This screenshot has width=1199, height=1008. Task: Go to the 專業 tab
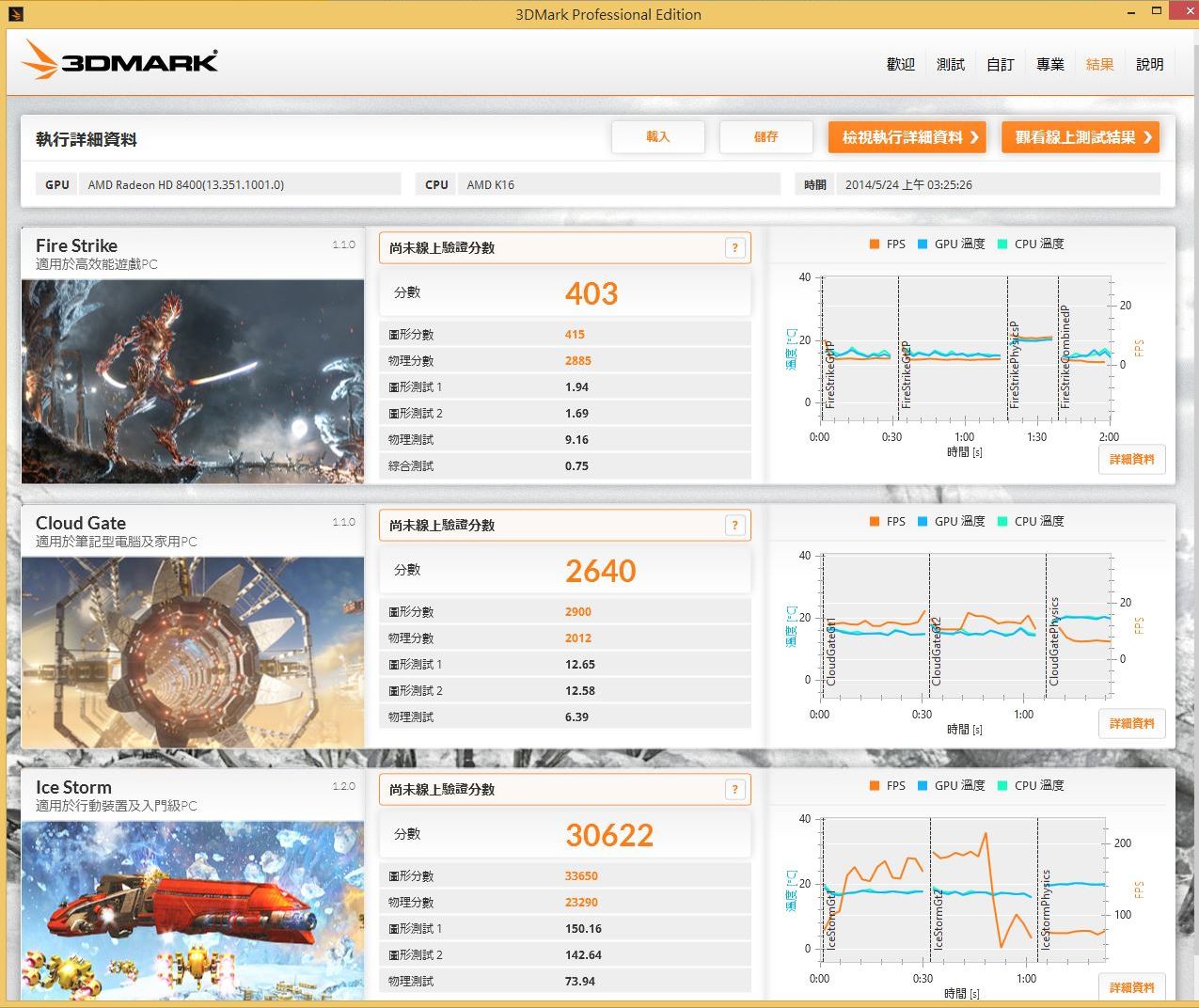pyautogui.click(x=1049, y=64)
